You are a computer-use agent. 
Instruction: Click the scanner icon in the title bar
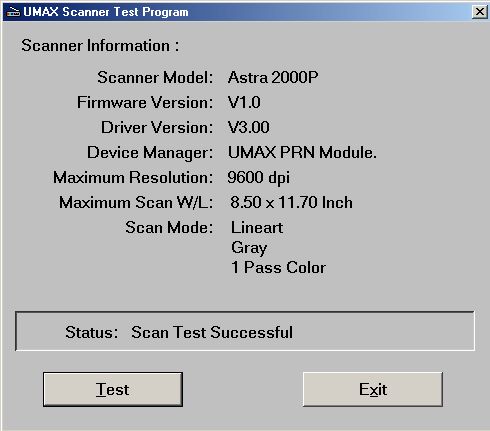point(13,12)
